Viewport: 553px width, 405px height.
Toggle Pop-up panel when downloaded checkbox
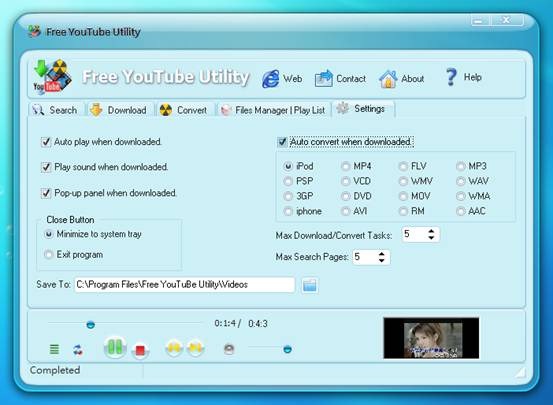pos(46,193)
